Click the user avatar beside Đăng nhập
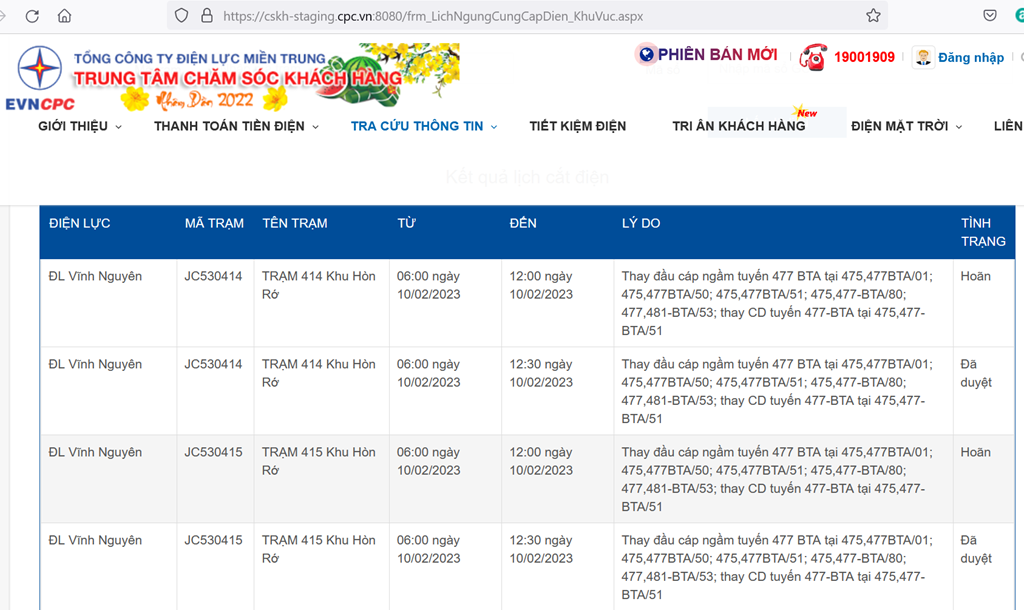Screen dimensions: 1024x610 [x=923, y=57]
